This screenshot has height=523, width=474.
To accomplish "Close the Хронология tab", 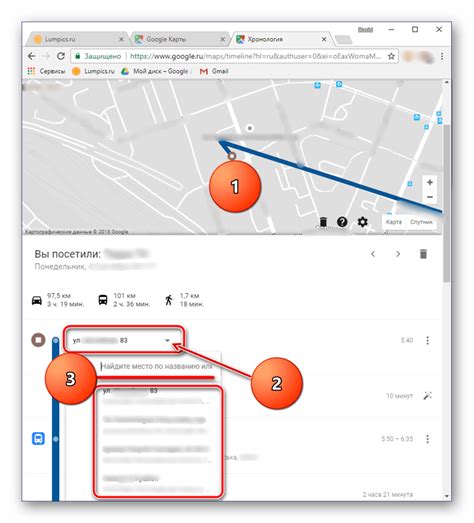I will (x=324, y=39).
